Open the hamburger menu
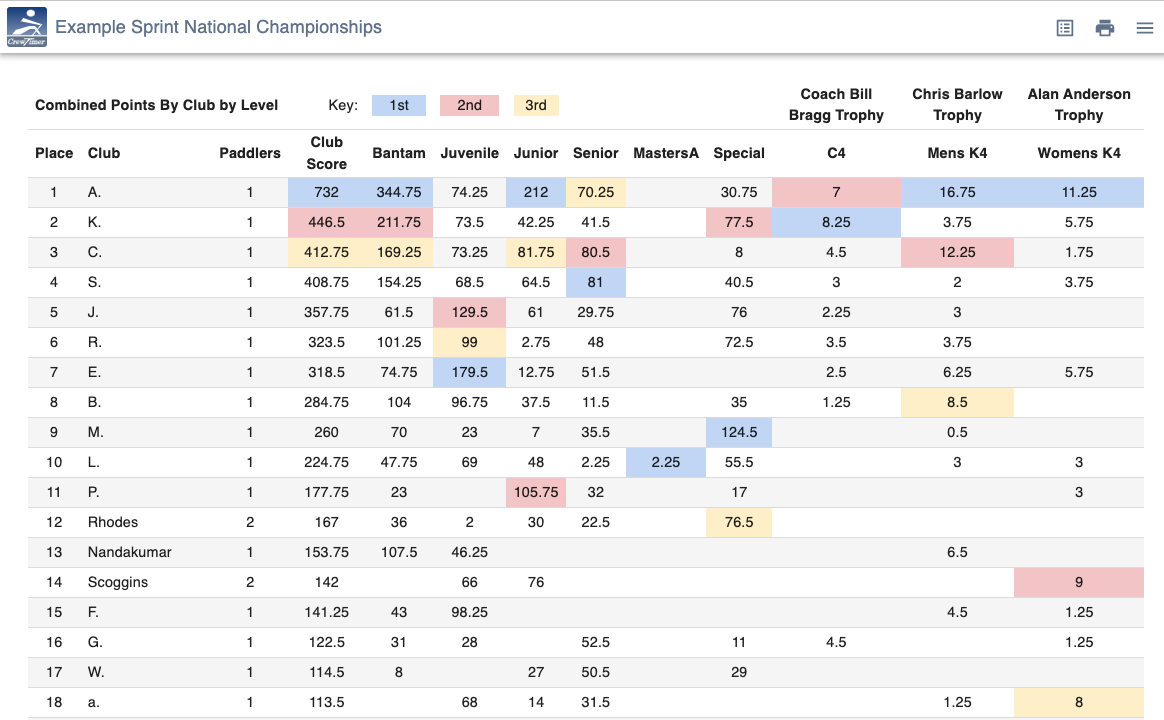Viewport: 1164px width, 720px height. pyautogui.click(x=1145, y=28)
